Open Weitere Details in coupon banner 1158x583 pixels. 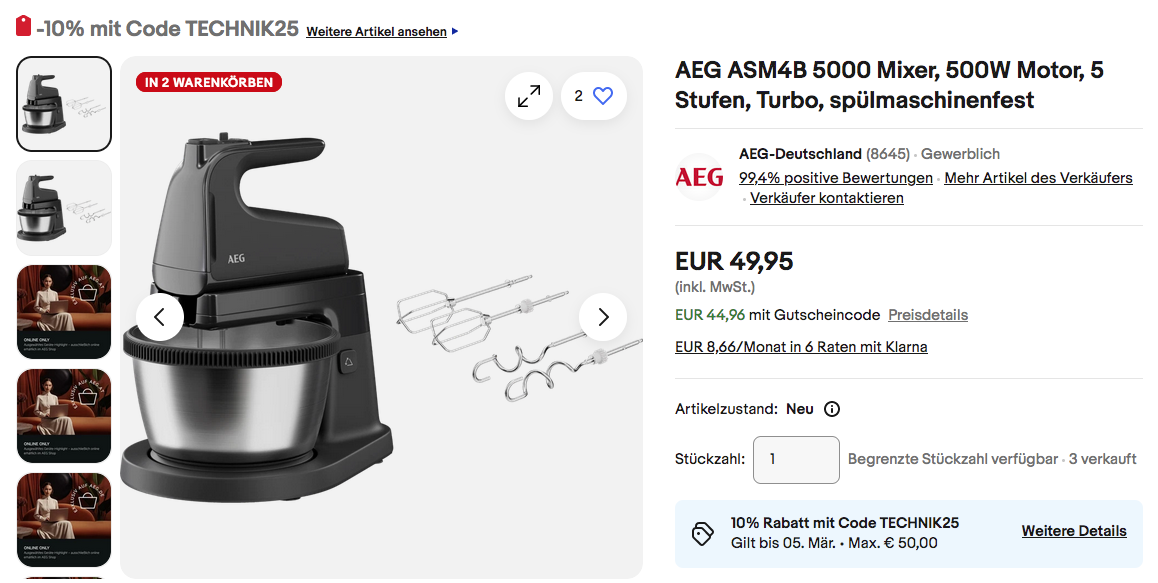(x=1074, y=531)
